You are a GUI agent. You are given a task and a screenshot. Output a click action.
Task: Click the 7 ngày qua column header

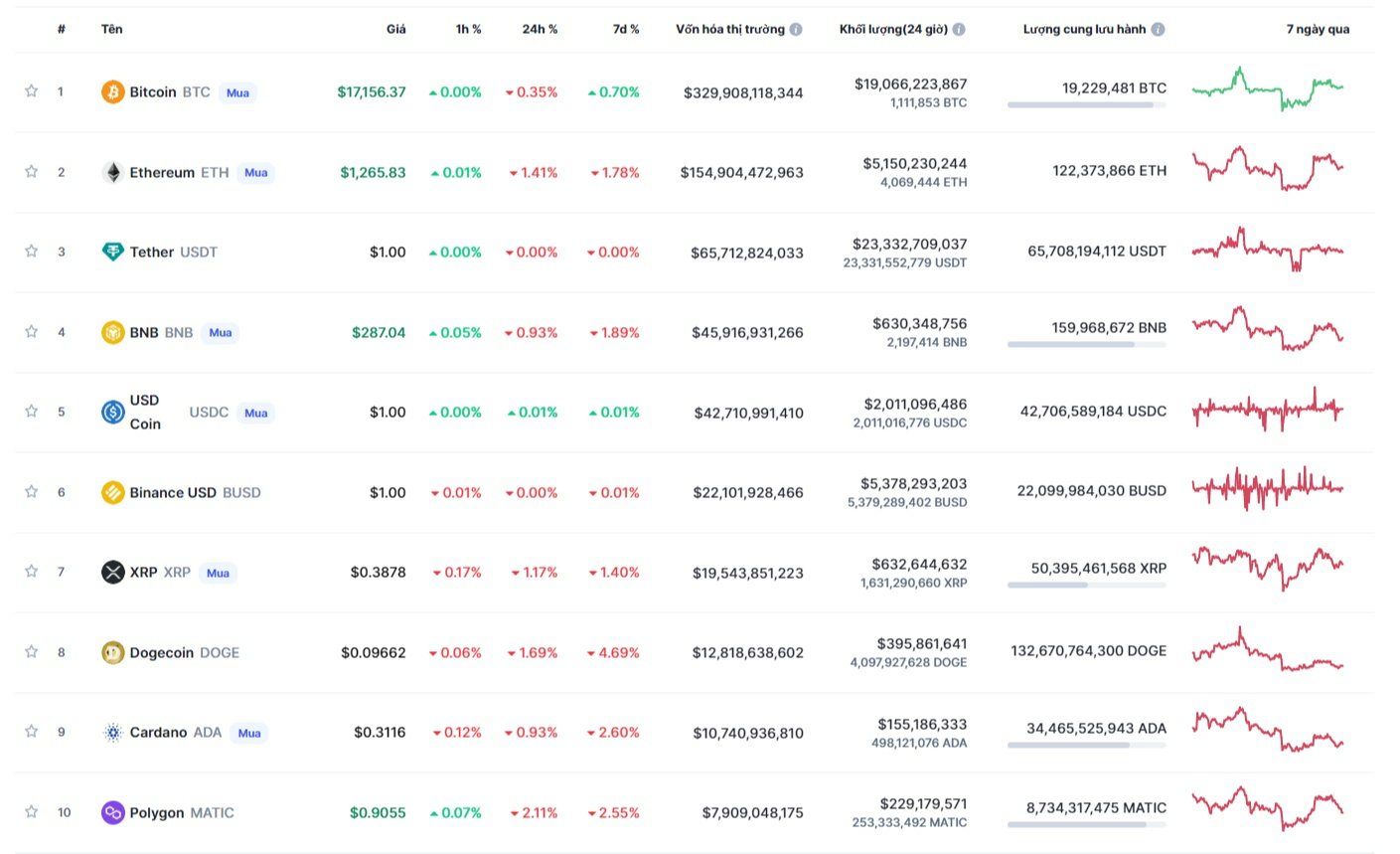[x=1318, y=29]
